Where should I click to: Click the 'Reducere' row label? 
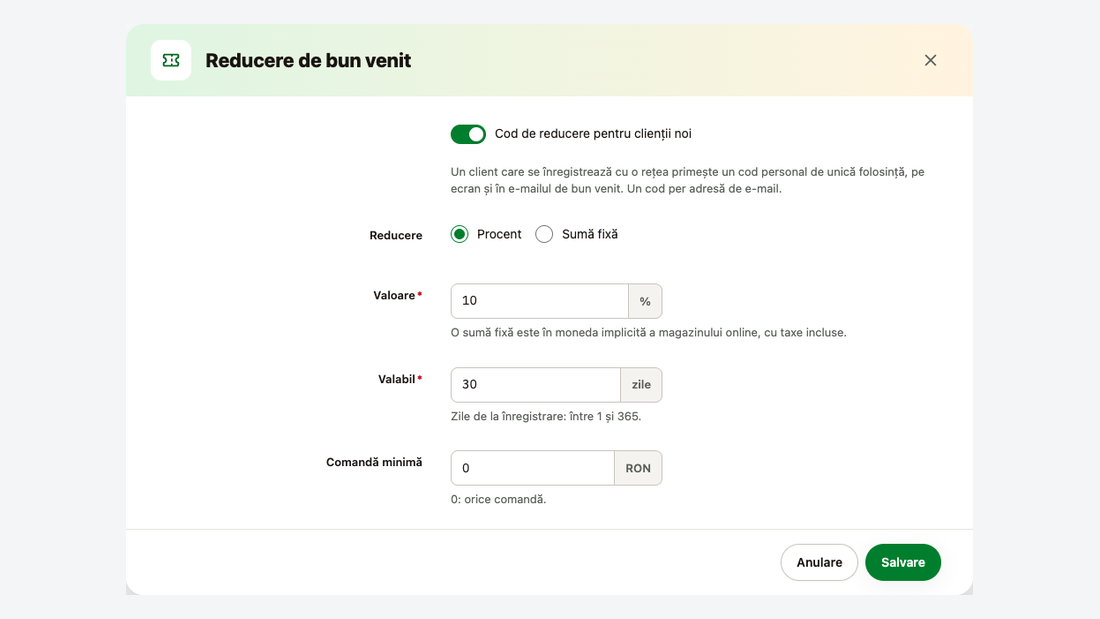click(x=396, y=235)
